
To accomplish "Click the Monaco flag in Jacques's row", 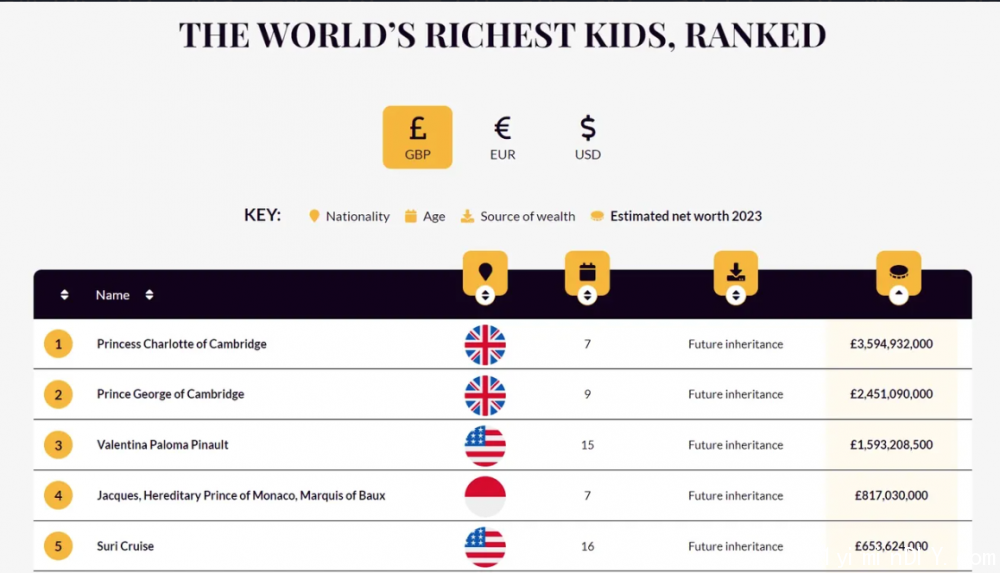I will pos(485,496).
